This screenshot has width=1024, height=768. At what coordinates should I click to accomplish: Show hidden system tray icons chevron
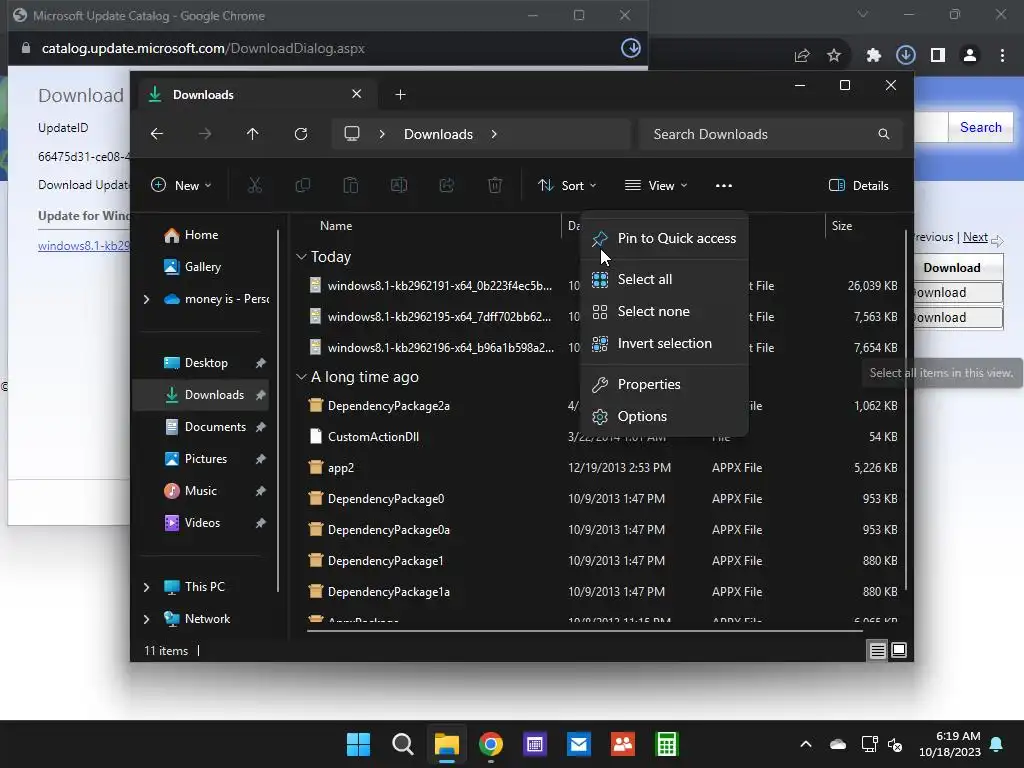point(806,744)
